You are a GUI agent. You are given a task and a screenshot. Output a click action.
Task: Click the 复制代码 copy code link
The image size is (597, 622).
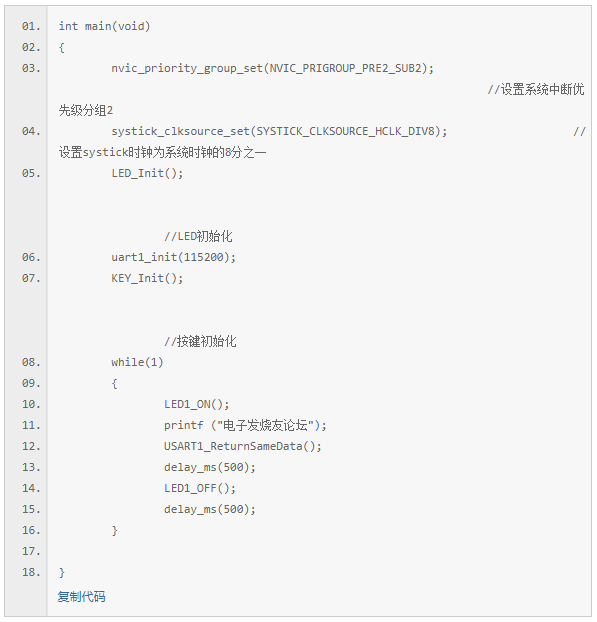(x=81, y=597)
